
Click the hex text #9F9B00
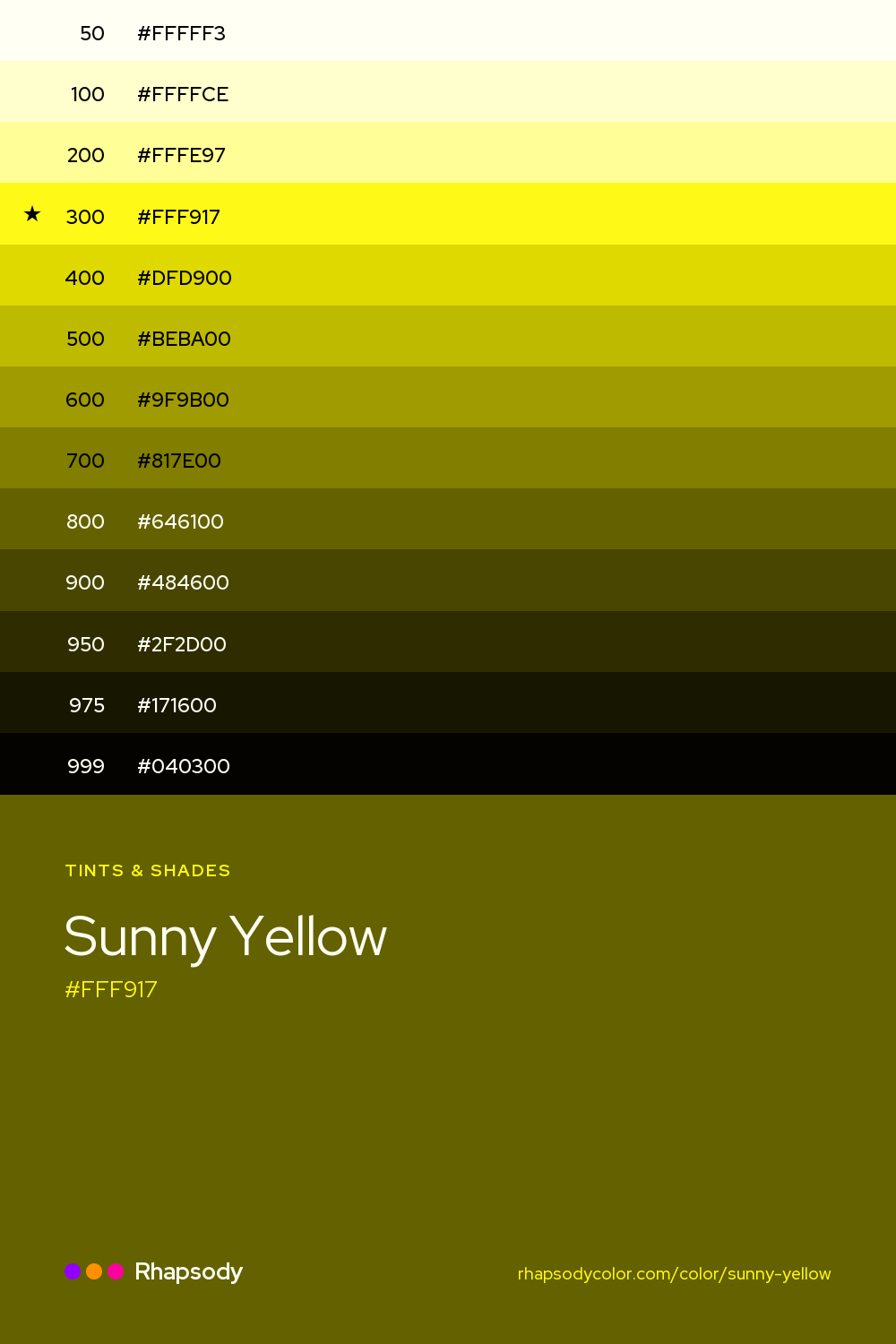[183, 400]
